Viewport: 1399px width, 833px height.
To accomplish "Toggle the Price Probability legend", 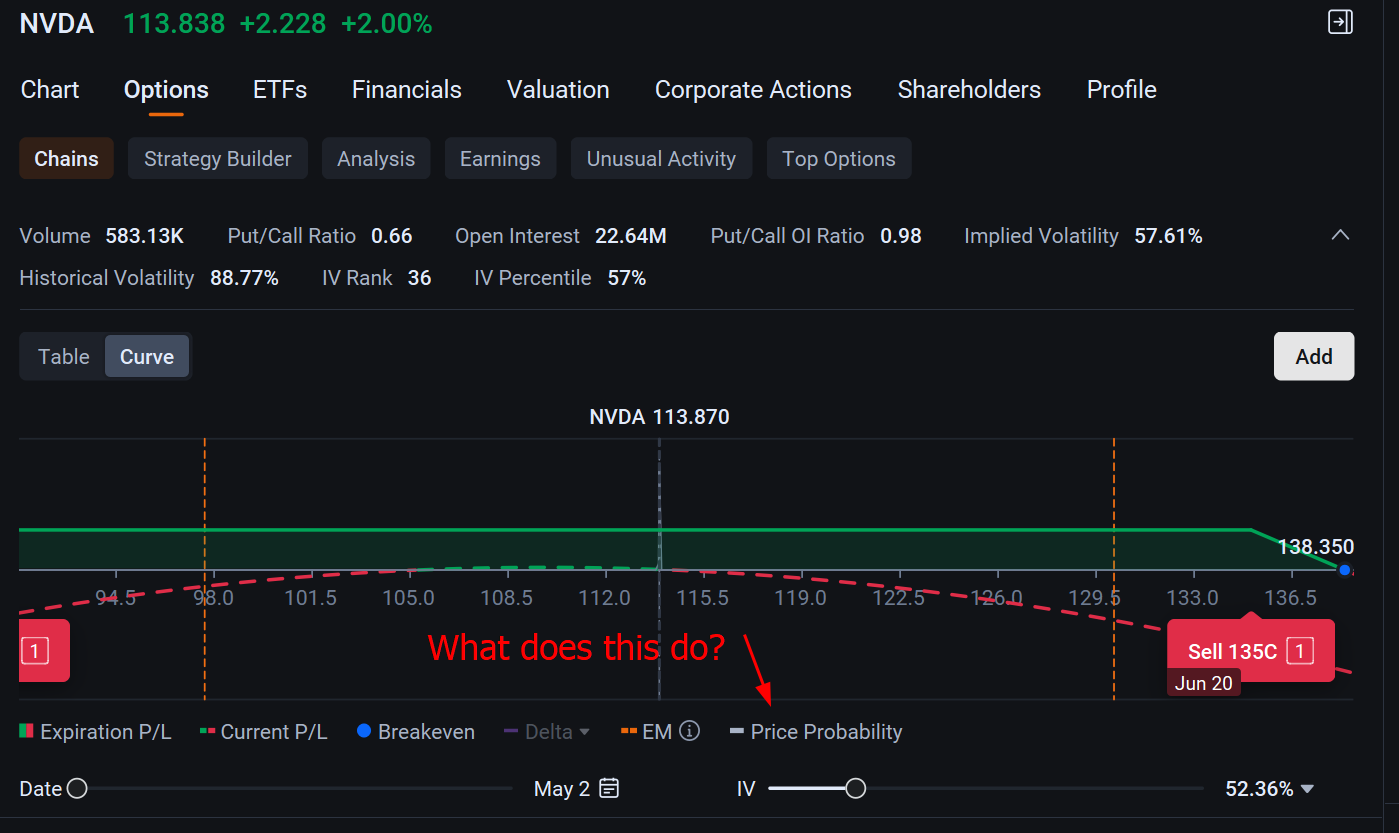I will coord(816,732).
